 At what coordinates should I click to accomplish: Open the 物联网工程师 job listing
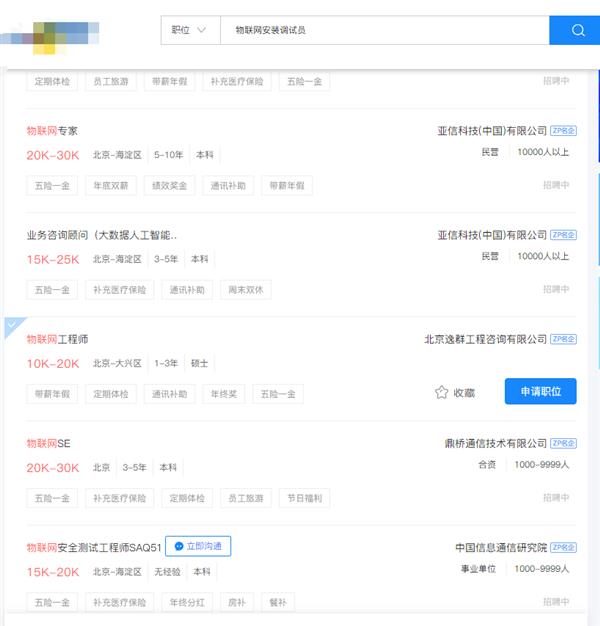click(x=57, y=339)
